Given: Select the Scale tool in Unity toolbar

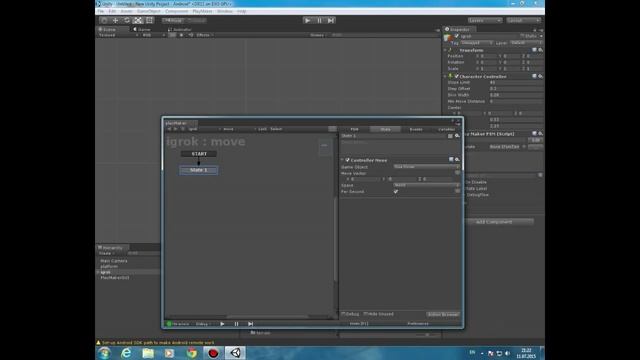Looking at the screenshot, I should (138, 20).
